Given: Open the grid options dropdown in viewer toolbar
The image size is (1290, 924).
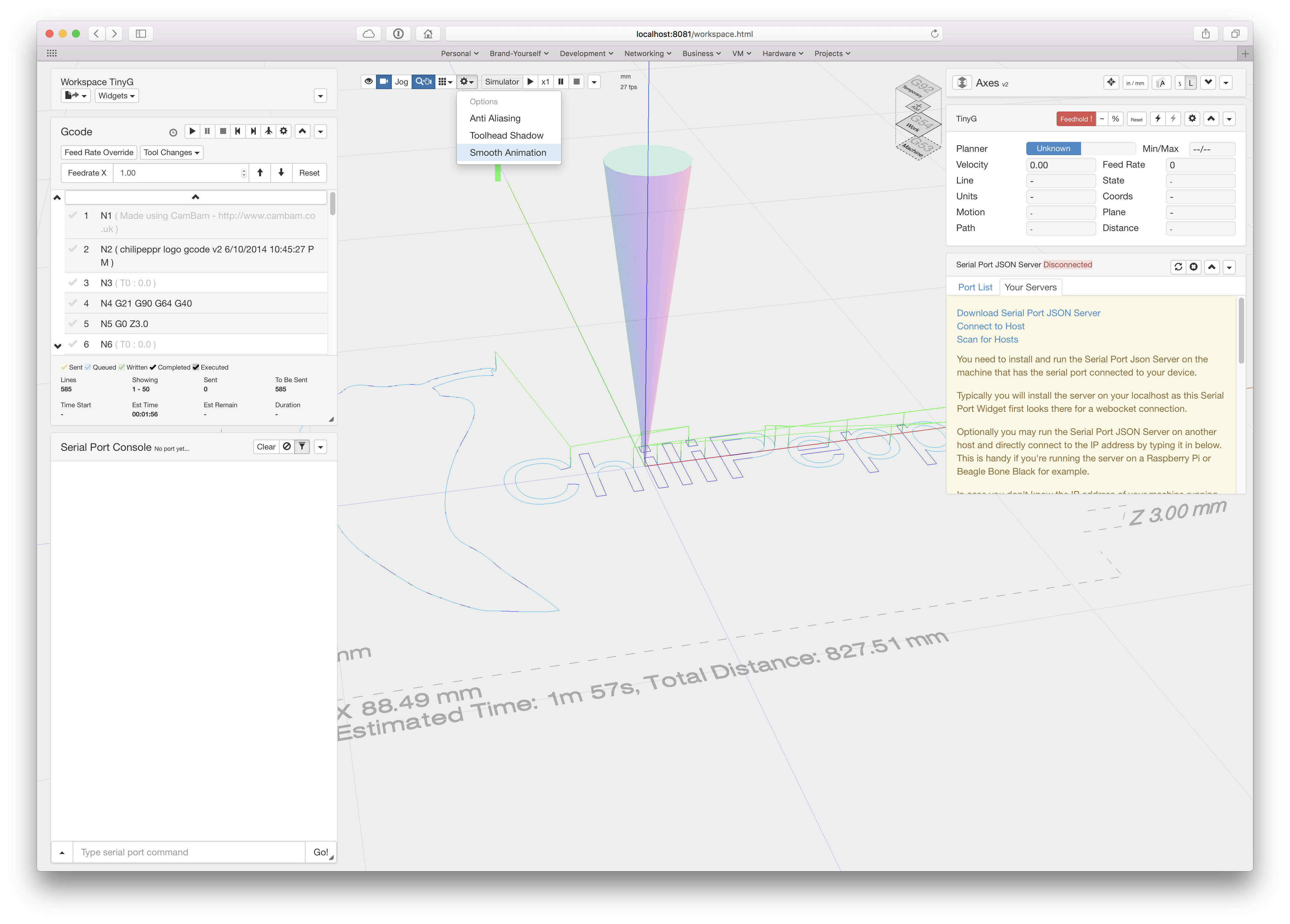Looking at the screenshot, I should [x=445, y=81].
